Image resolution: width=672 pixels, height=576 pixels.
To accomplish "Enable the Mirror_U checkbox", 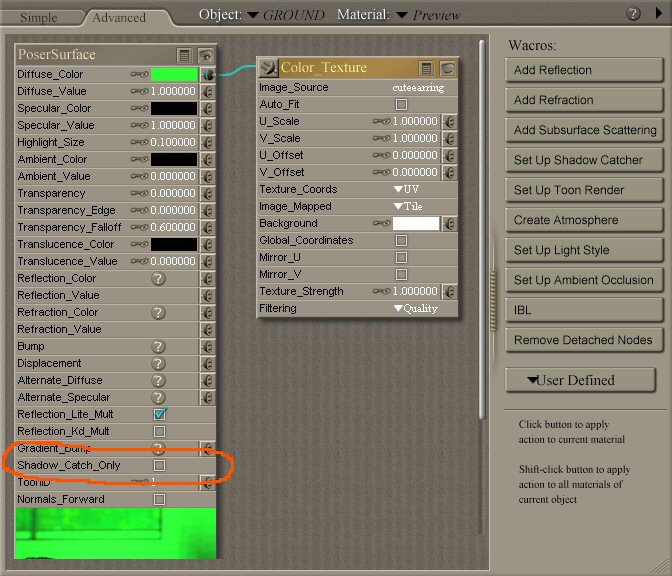I will click(x=402, y=257).
